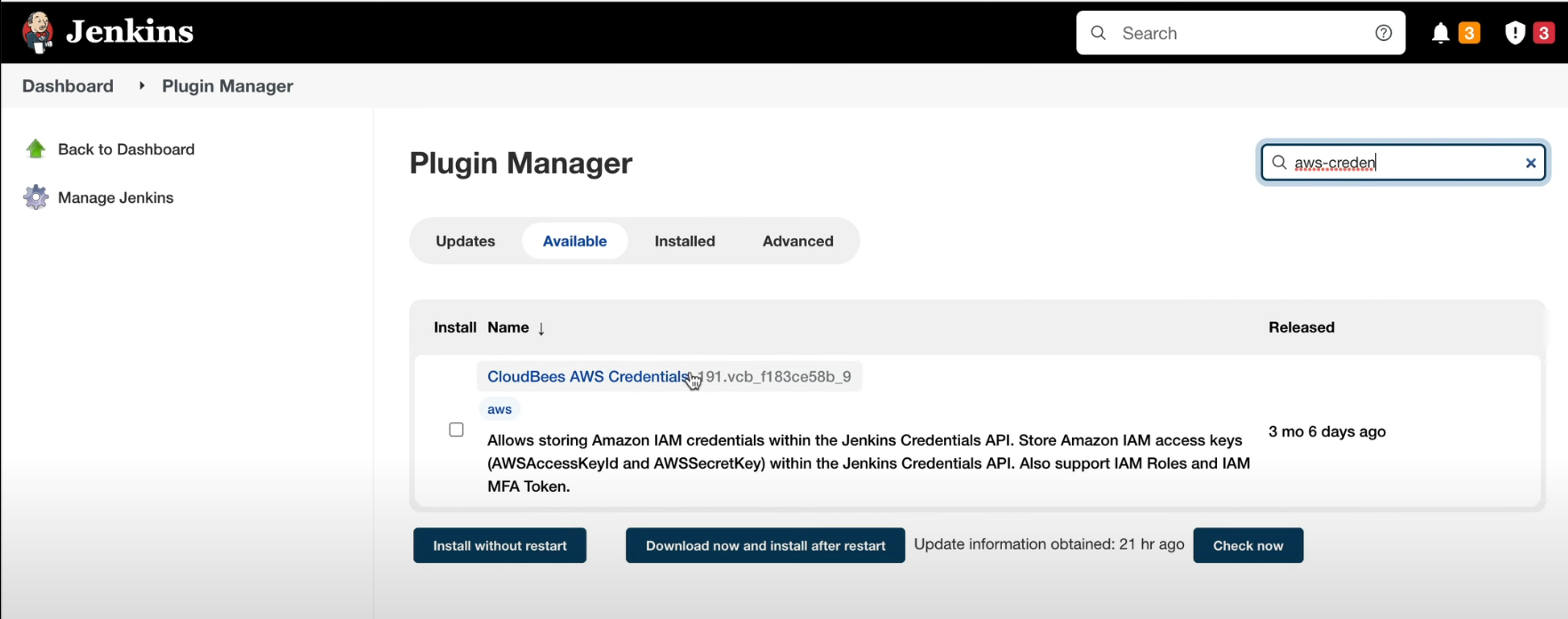The height and width of the screenshot is (619, 1568).
Task: Click Update information obtained: 21 hr ago text
Action: (1049, 544)
